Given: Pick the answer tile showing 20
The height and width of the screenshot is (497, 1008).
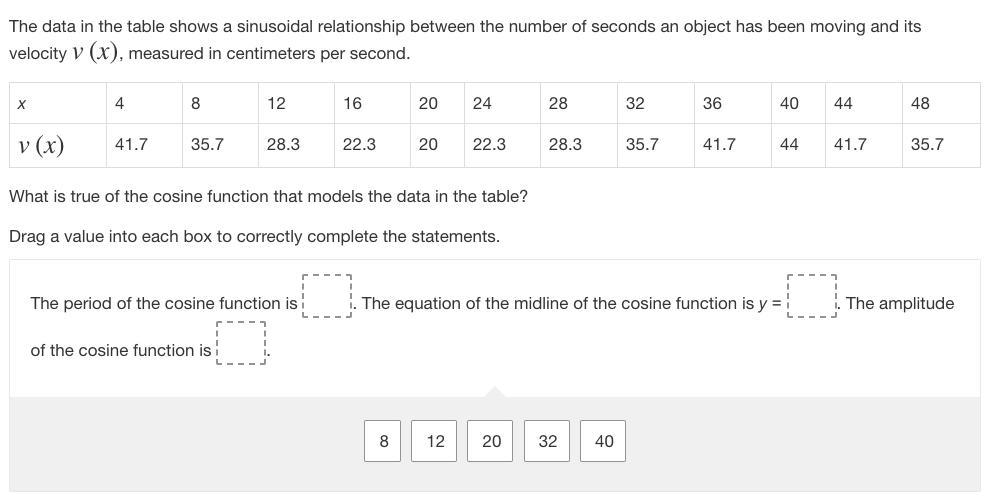Looking at the screenshot, I should tap(491, 441).
